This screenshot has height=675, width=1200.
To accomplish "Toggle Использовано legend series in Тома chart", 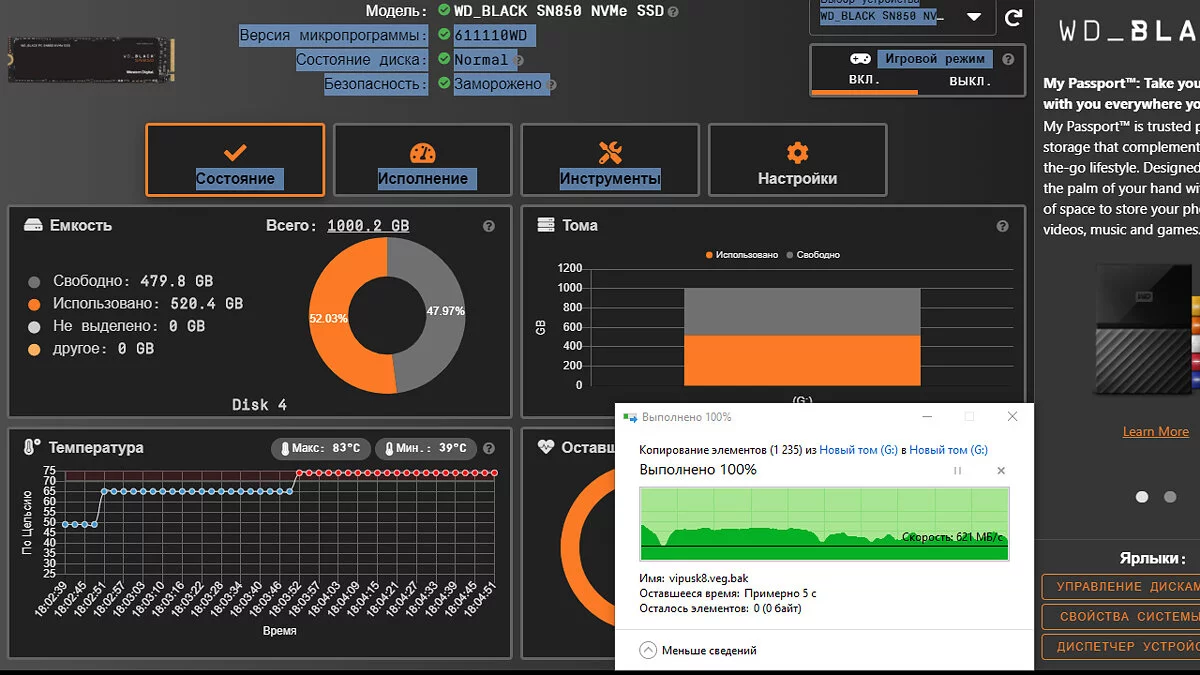I will click(x=741, y=255).
